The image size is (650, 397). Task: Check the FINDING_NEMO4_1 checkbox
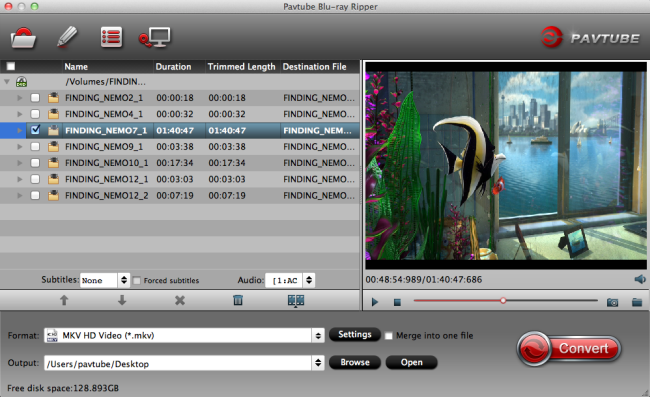[35, 114]
